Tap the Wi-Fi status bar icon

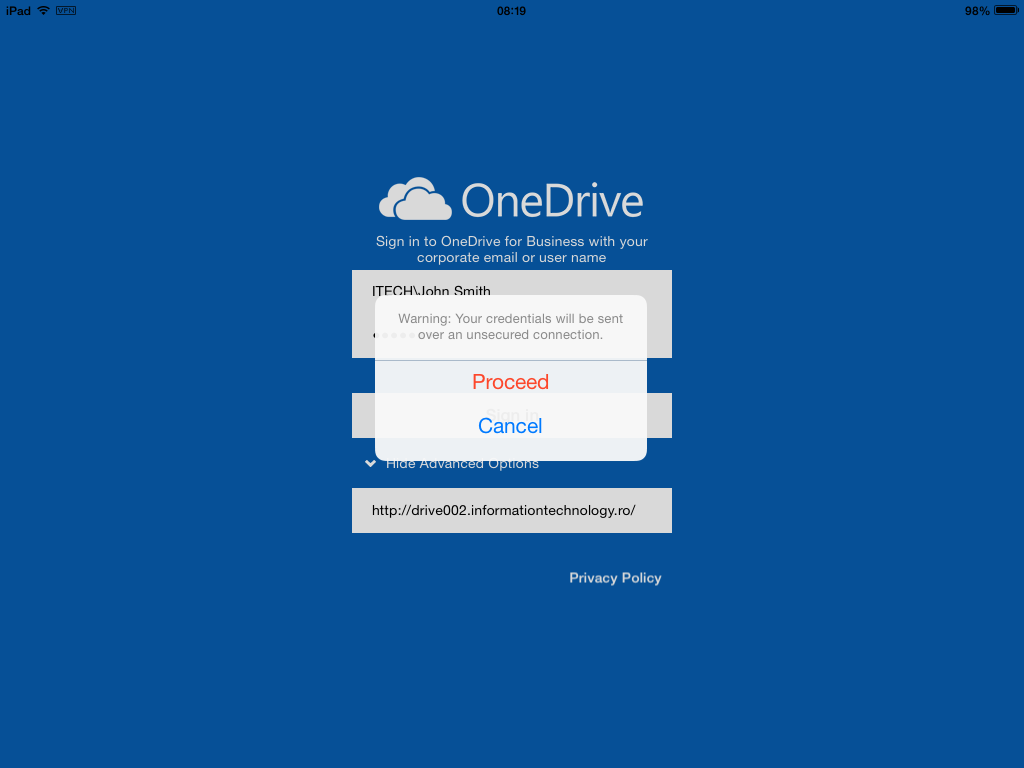pos(44,10)
